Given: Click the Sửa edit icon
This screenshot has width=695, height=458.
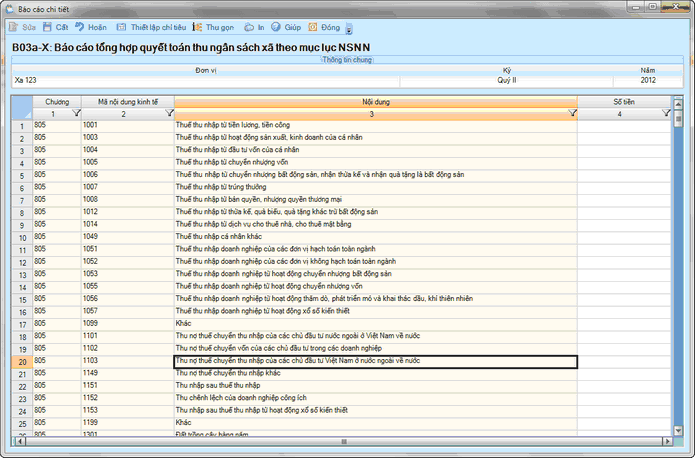Looking at the screenshot, I should point(13,27).
